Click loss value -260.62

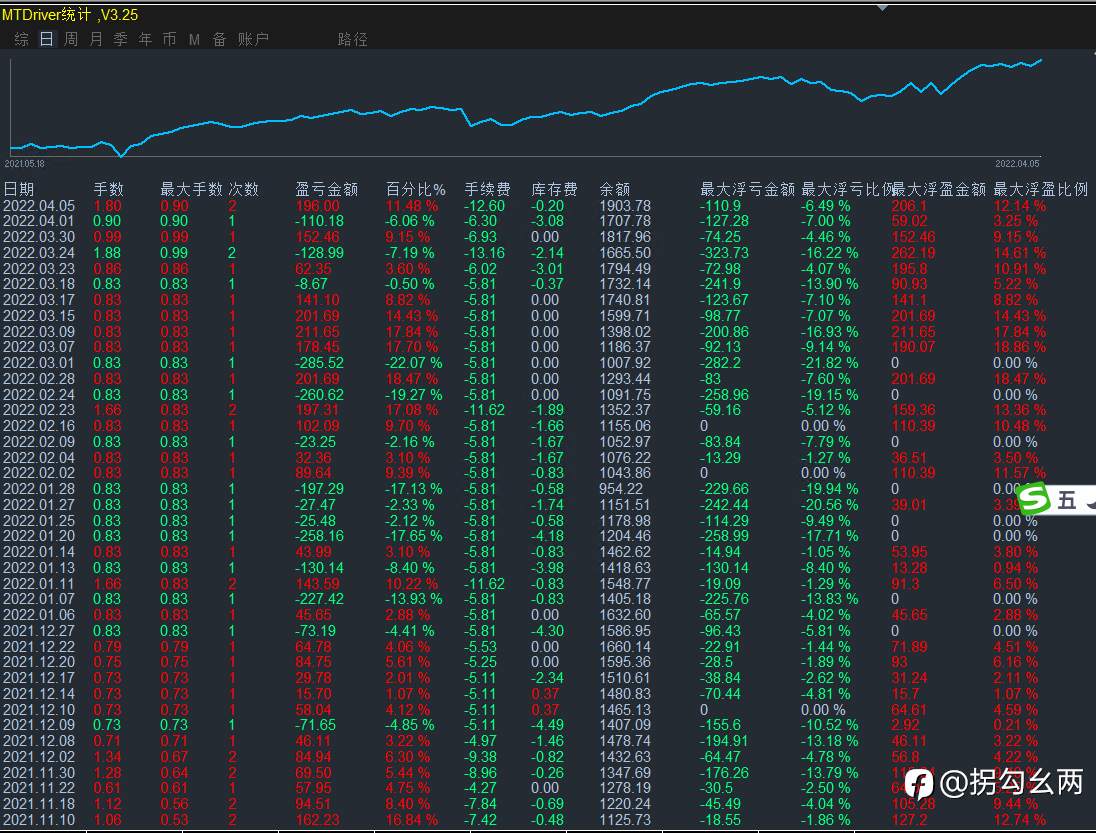pyautogui.click(x=319, y=394)
